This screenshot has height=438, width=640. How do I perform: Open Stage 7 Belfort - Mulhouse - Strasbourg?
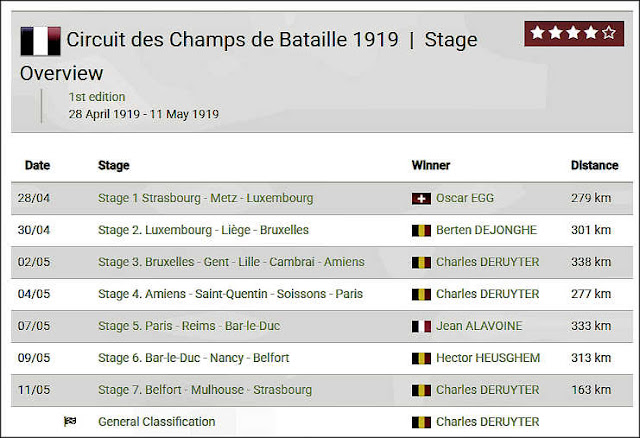pos(205,390)
